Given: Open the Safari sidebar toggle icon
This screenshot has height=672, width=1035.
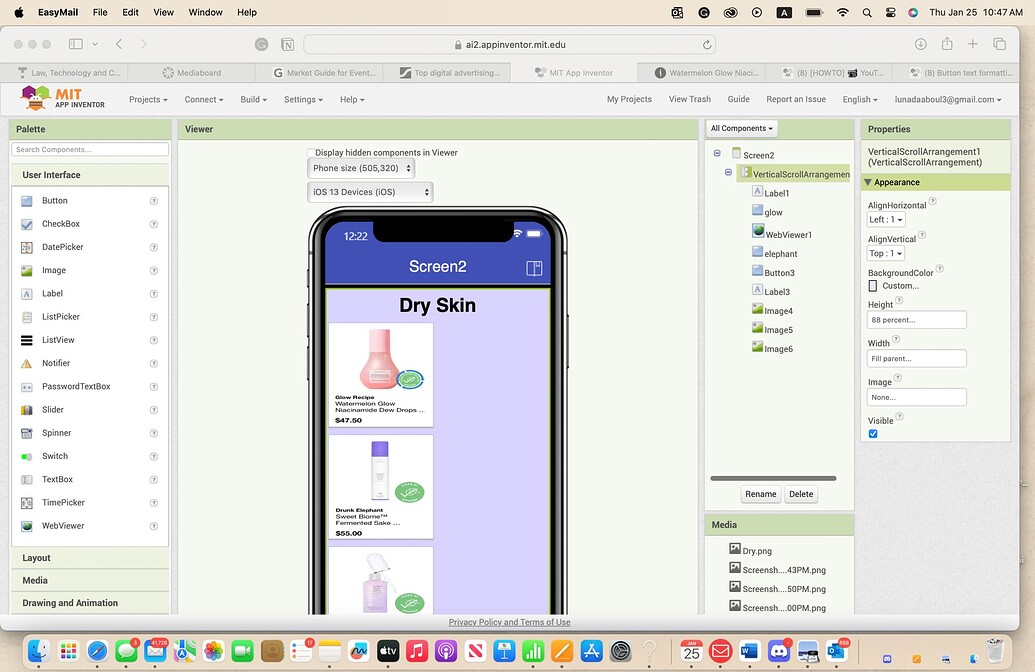Looking at the screenshot, I should [76, 44].
